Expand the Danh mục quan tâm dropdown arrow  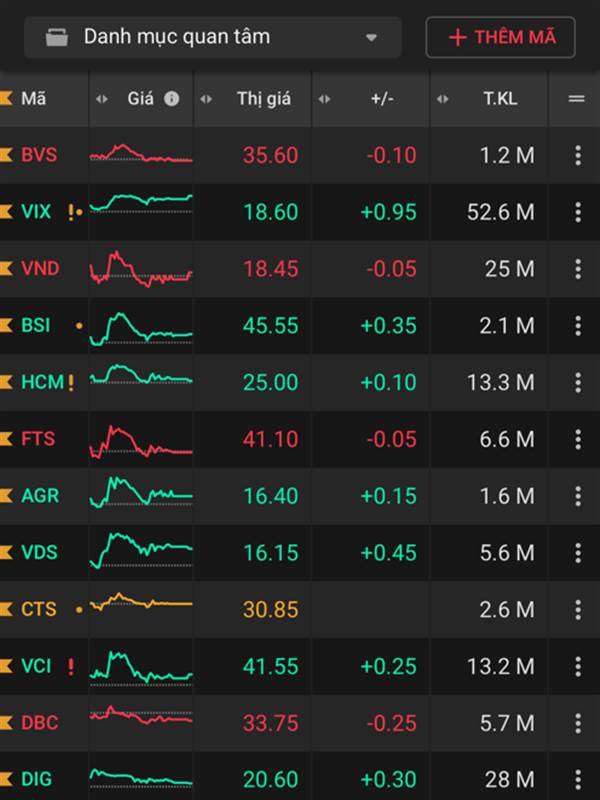point(371,37)
